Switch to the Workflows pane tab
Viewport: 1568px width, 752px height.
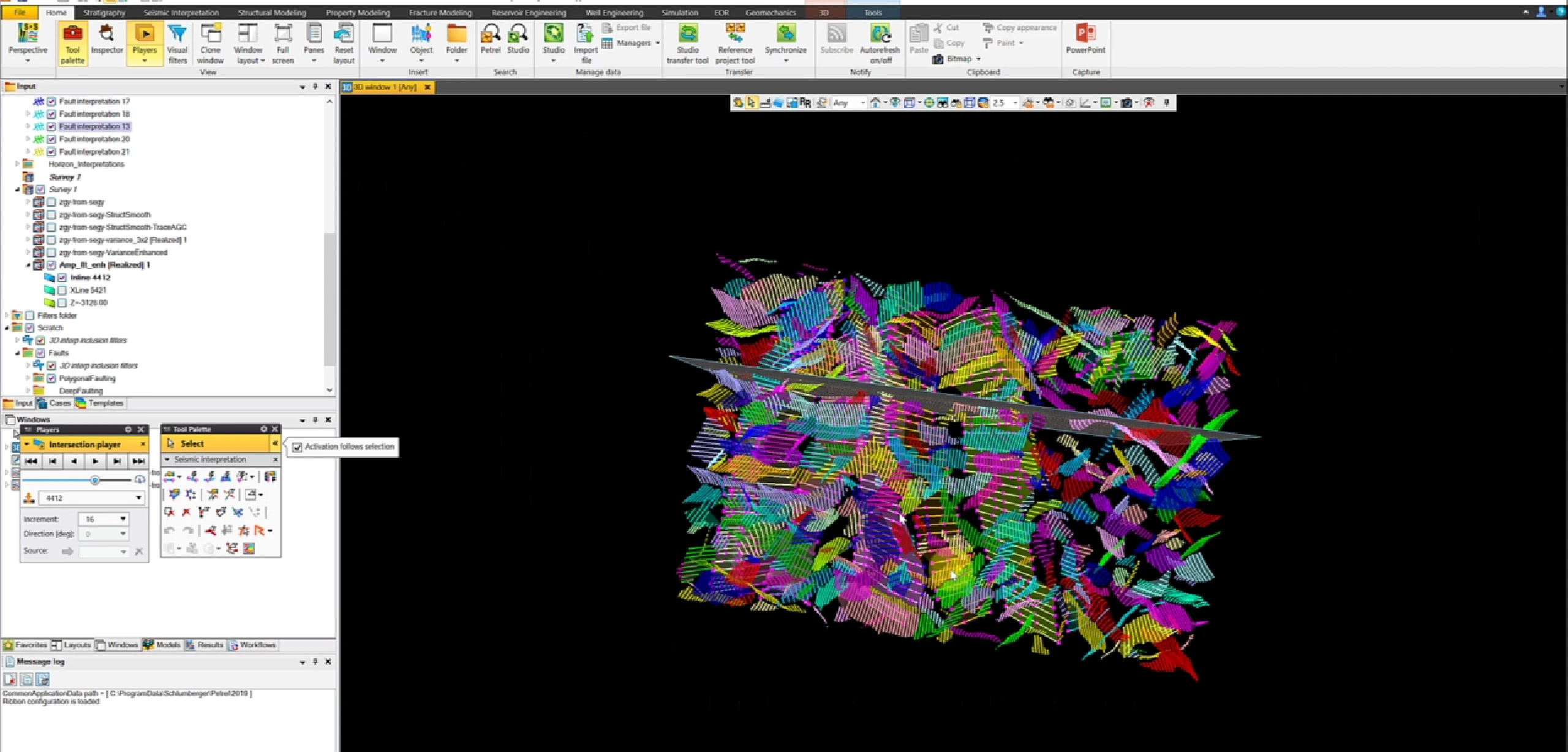click(x=252, y=645)
